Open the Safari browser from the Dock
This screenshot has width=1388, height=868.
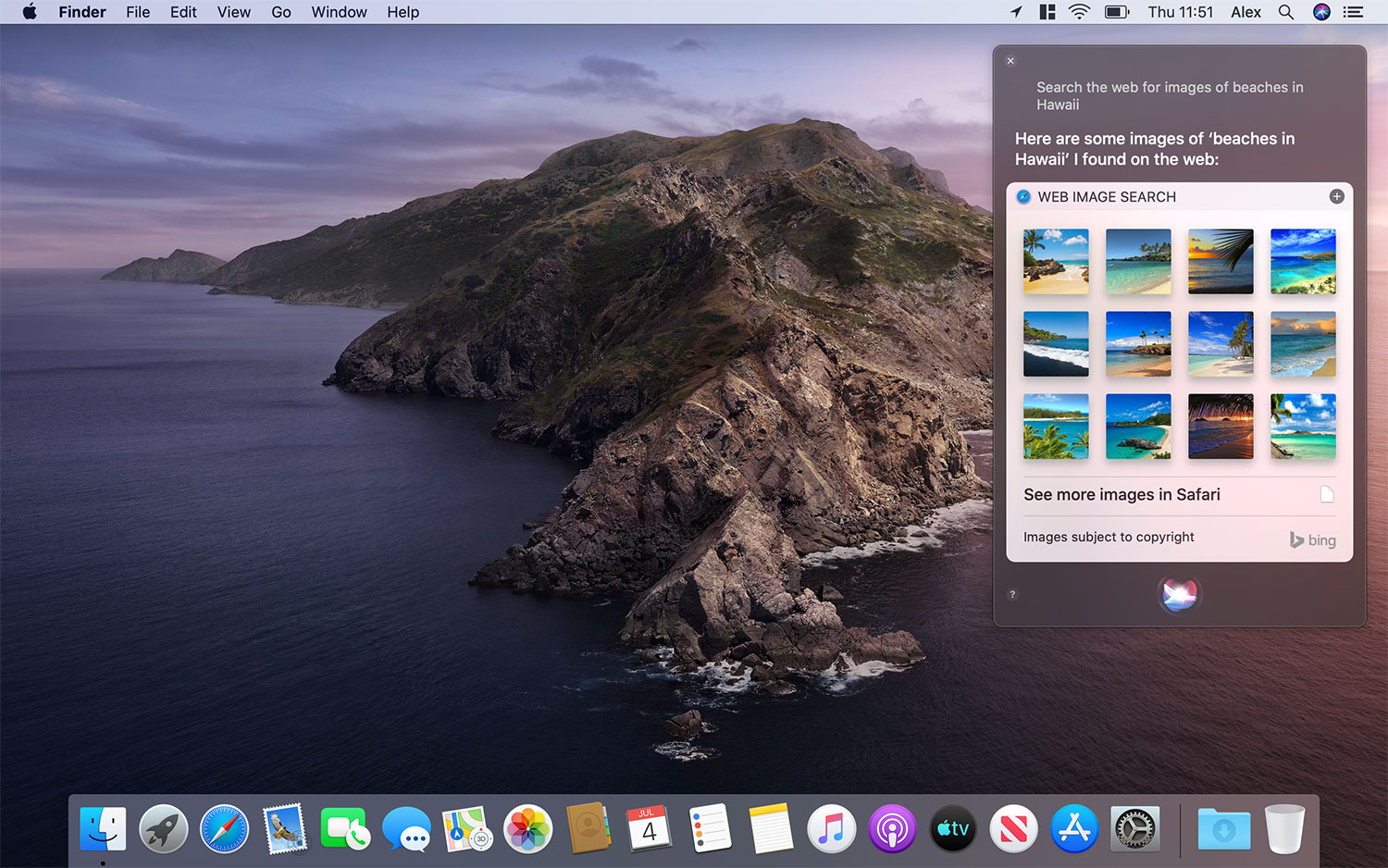(x=224, y=829)
